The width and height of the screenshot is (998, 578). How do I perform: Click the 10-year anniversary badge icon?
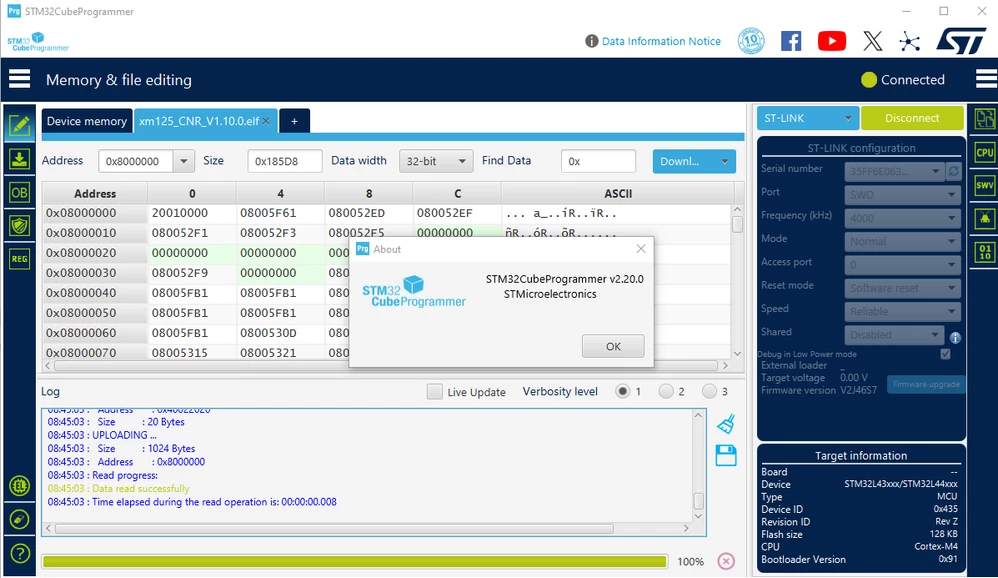pos(751,41)
